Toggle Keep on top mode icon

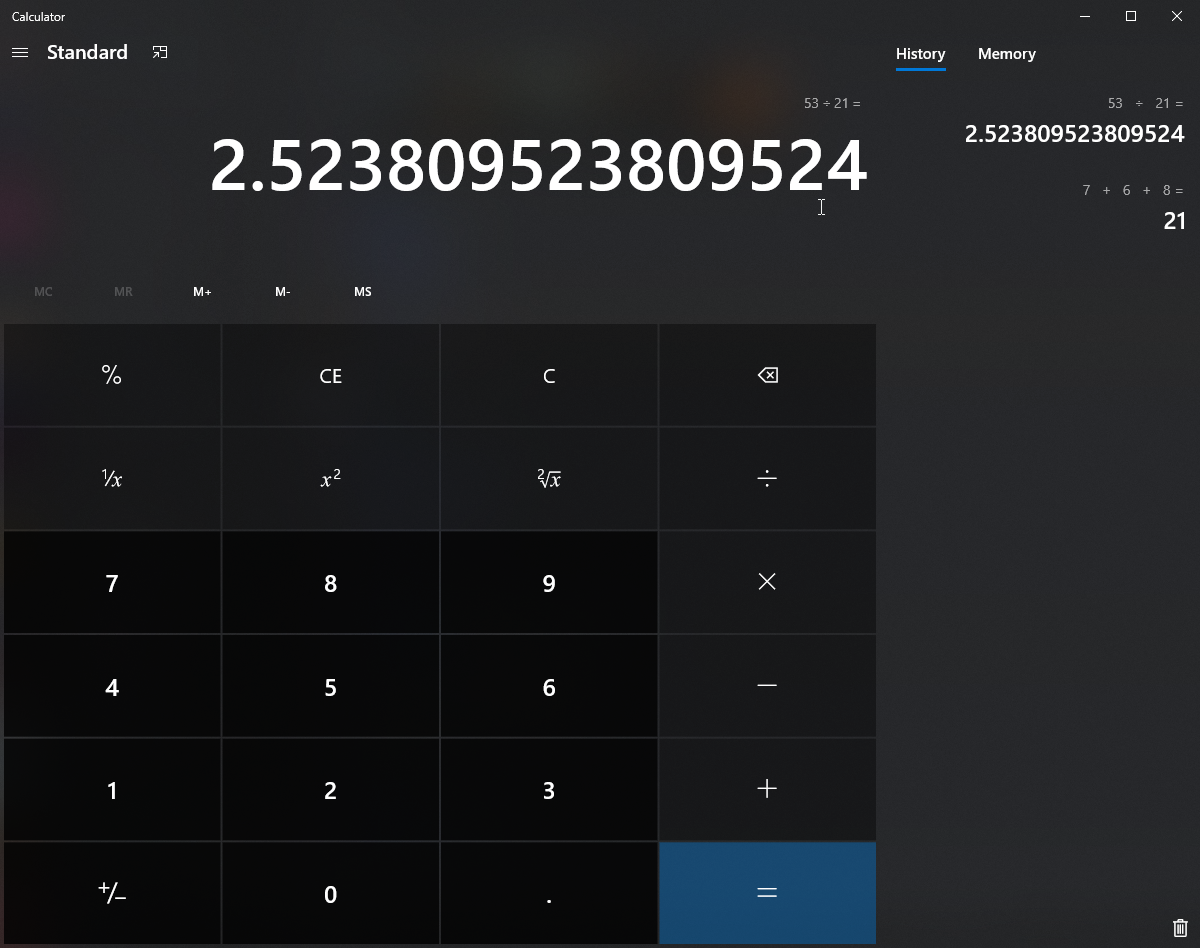tap(160, 53)
